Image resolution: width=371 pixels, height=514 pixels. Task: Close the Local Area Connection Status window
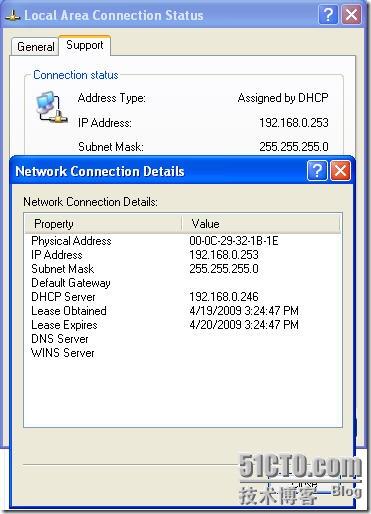(351, 15)
